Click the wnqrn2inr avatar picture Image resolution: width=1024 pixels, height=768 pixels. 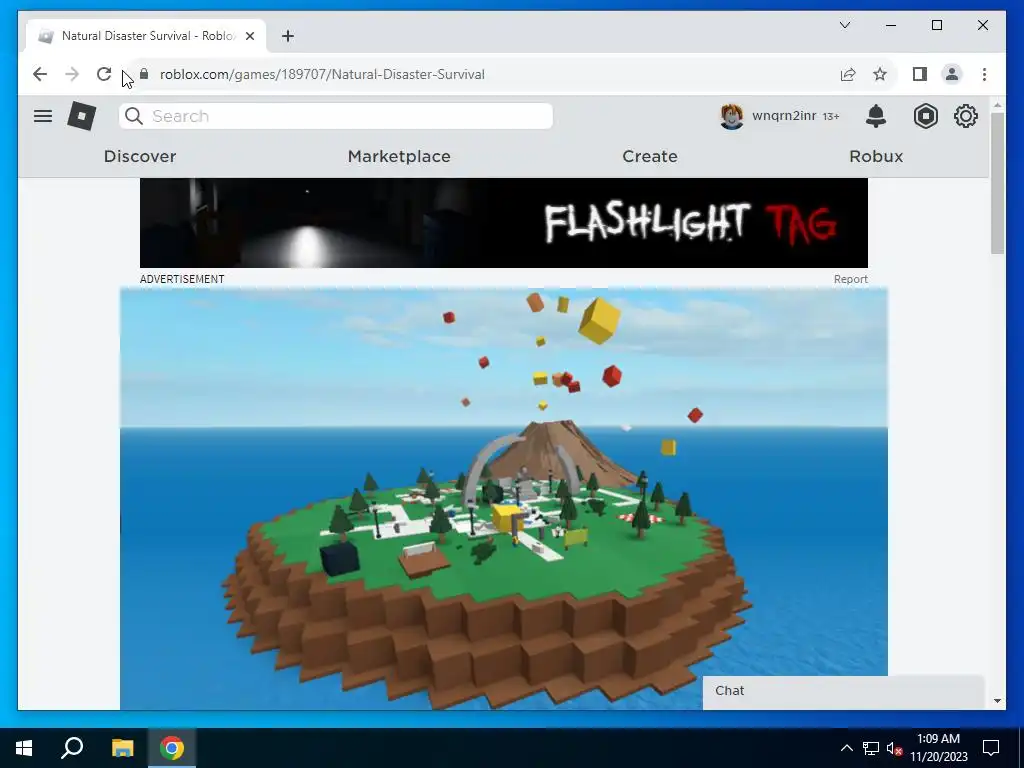731,116
